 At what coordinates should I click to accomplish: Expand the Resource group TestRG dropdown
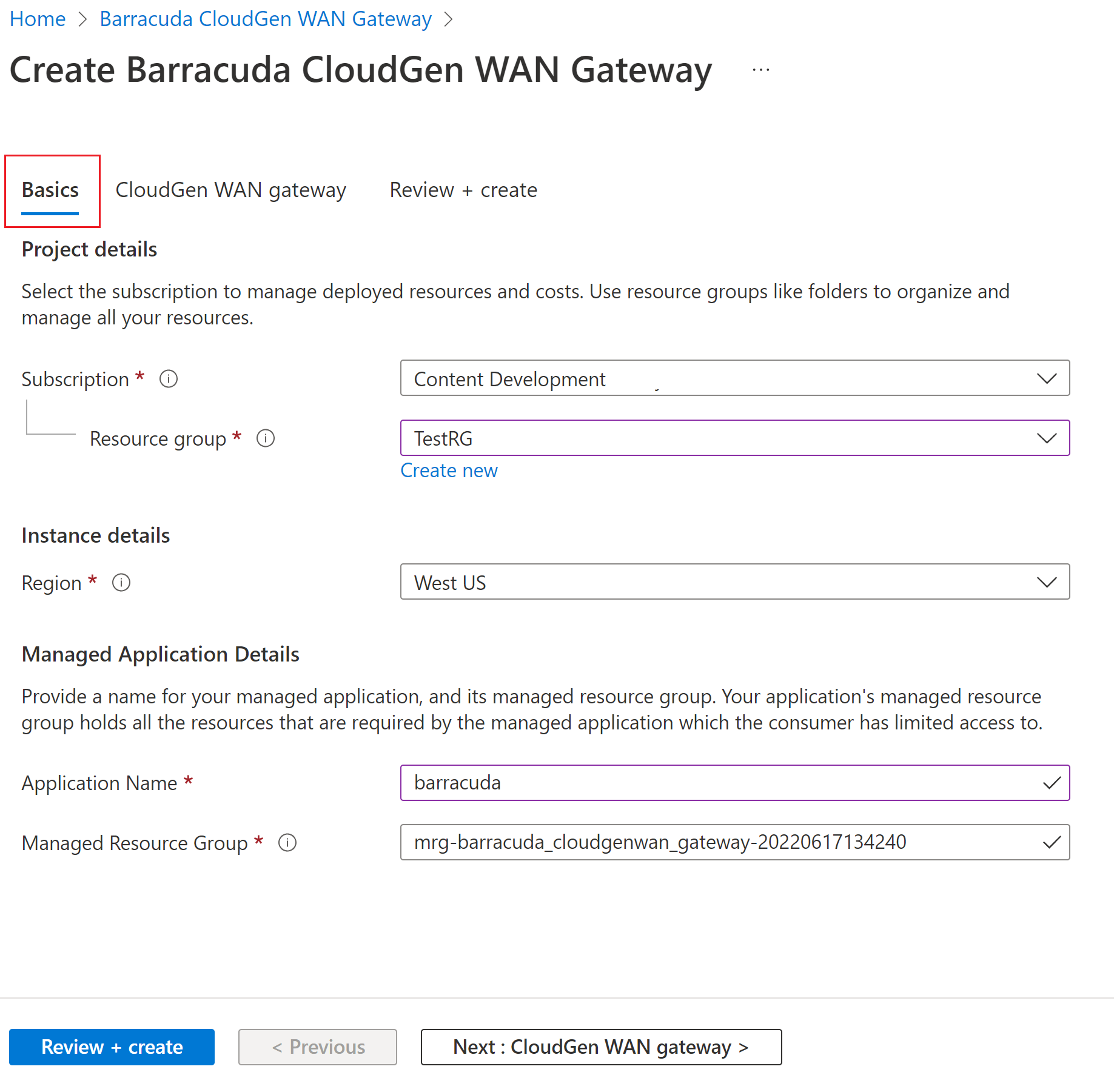click(735, 438)
